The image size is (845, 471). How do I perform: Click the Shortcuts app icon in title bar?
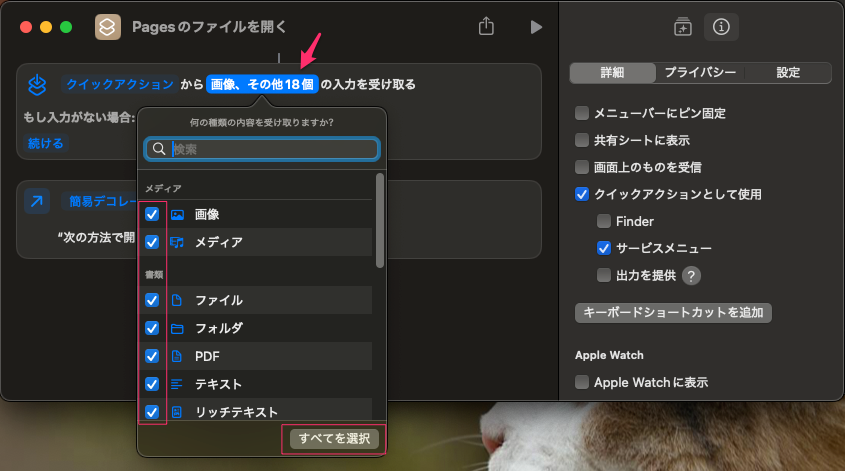click(x=107, y=27)
